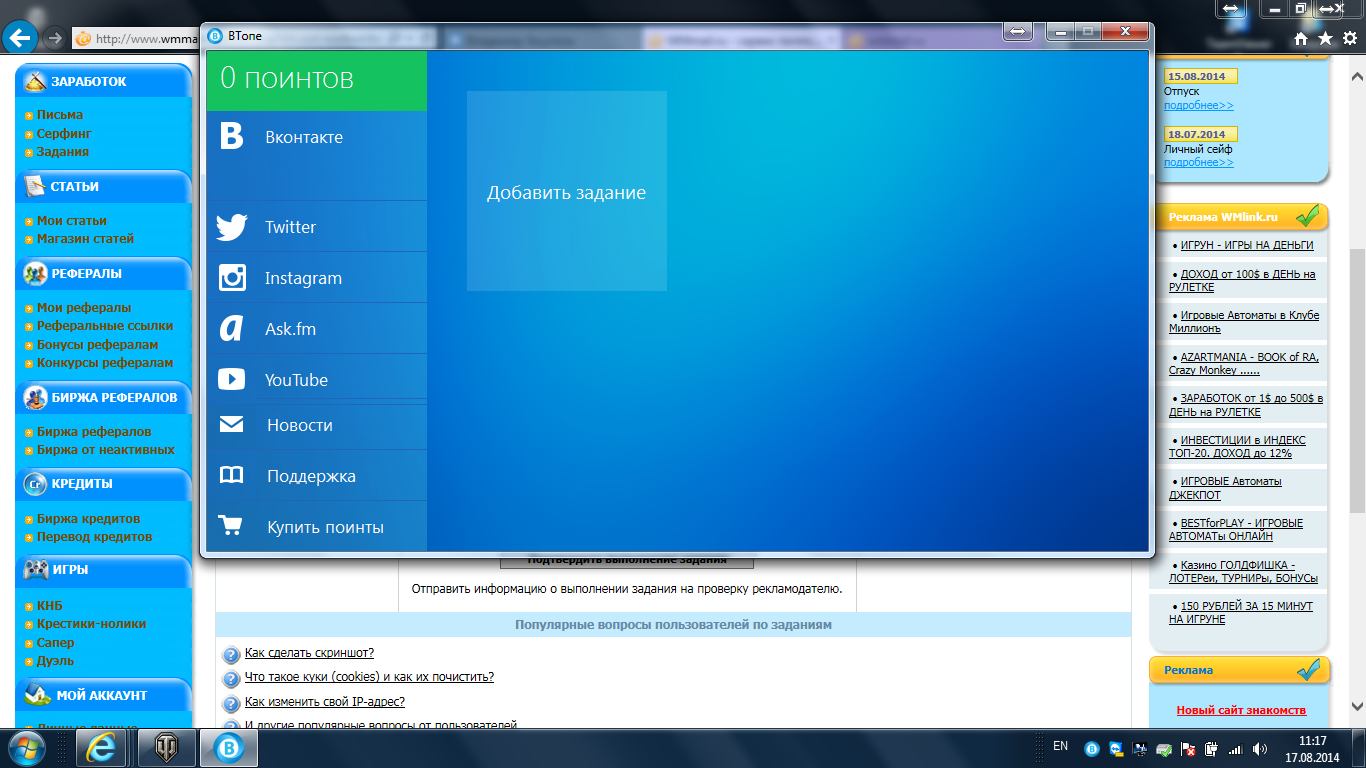Open the Сапер game link

point(55,643)
